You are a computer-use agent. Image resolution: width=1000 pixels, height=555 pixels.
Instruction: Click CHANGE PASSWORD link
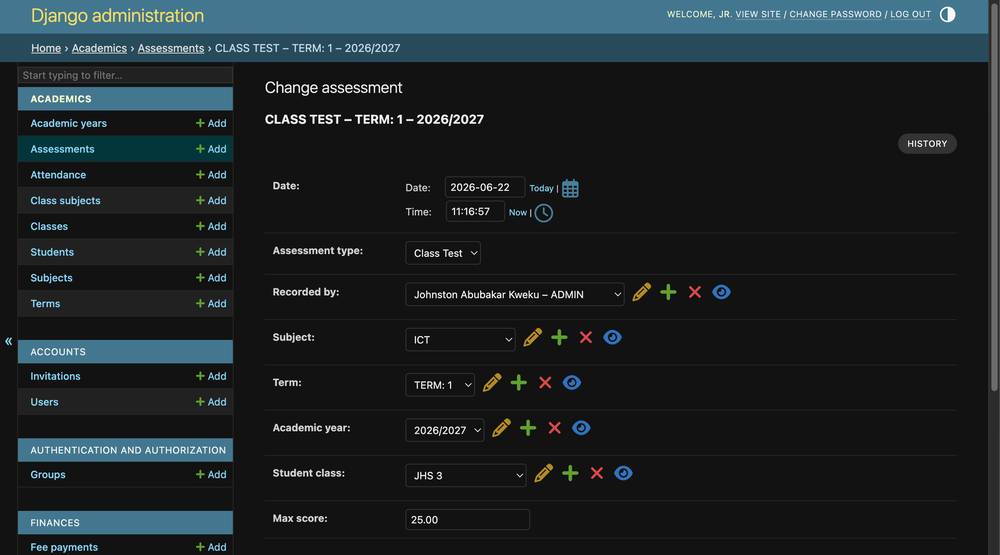click(x=835, y=14)
